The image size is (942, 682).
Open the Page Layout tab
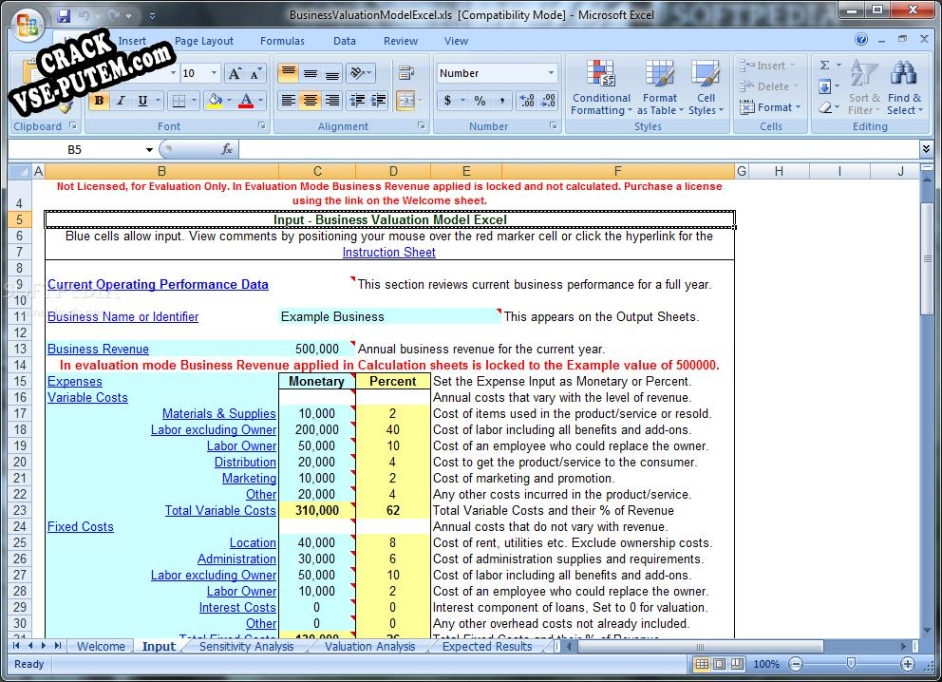[204, 41]
